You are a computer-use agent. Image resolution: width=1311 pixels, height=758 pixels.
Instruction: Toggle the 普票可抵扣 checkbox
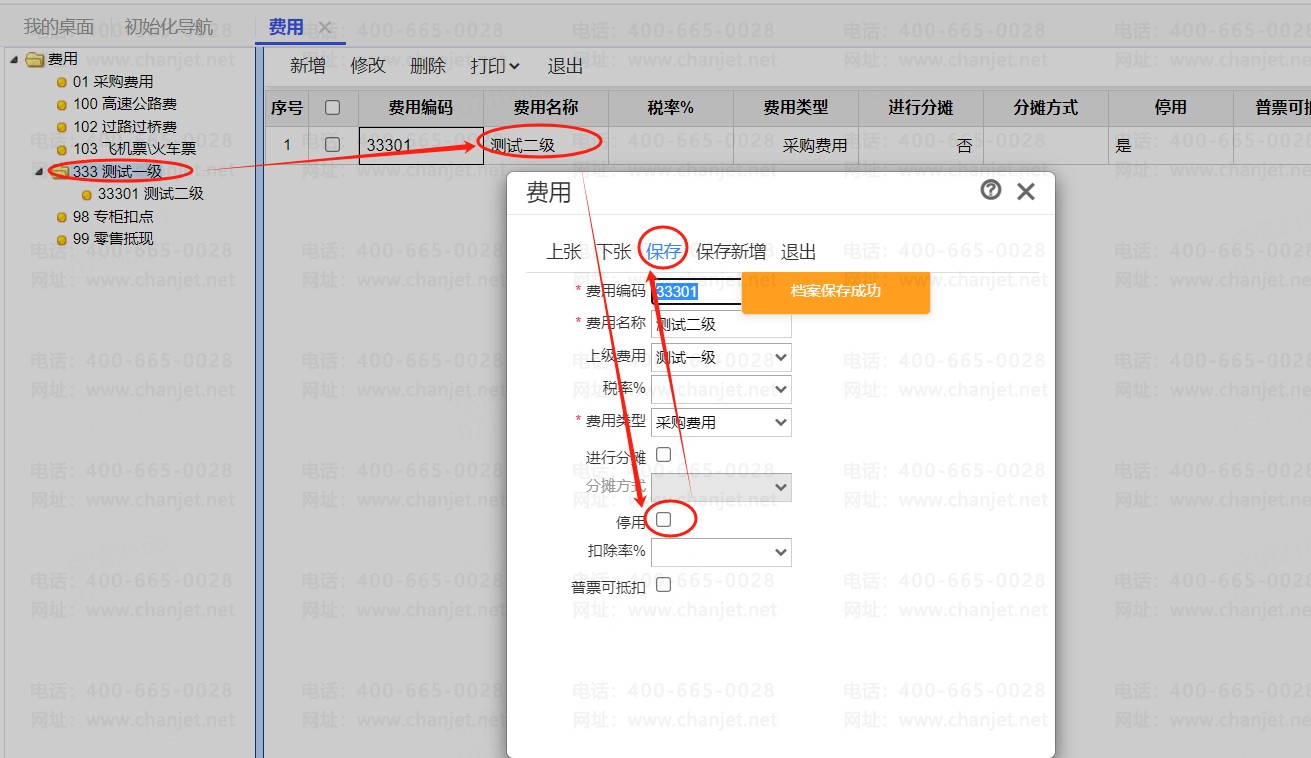(663, 585)
